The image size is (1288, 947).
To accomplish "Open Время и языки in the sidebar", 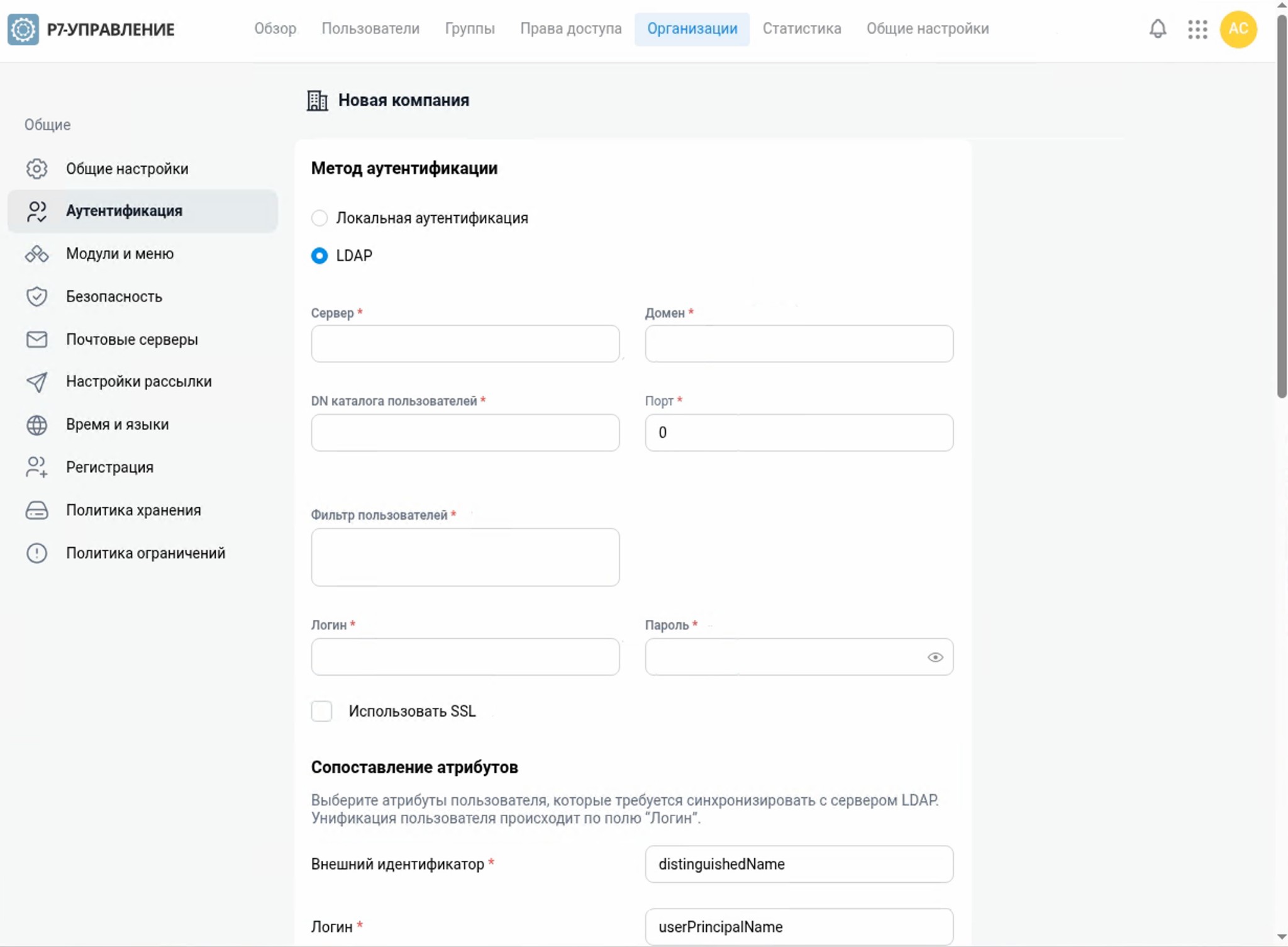I will point(143,425).
